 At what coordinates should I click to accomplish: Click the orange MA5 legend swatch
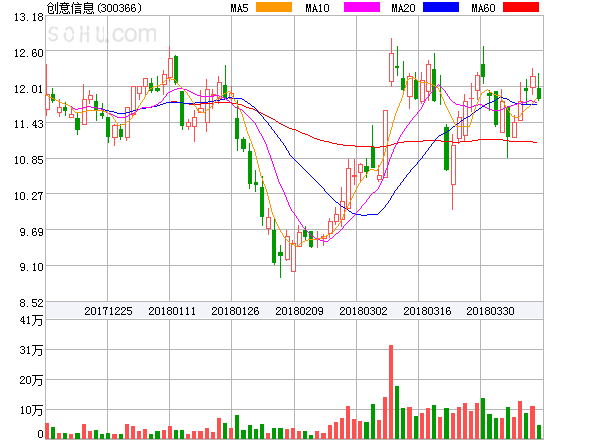point(274,7)
